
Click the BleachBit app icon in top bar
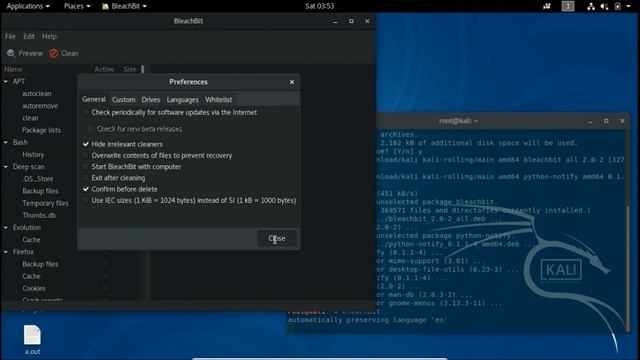pyautogui.click(x=105, y=6)
